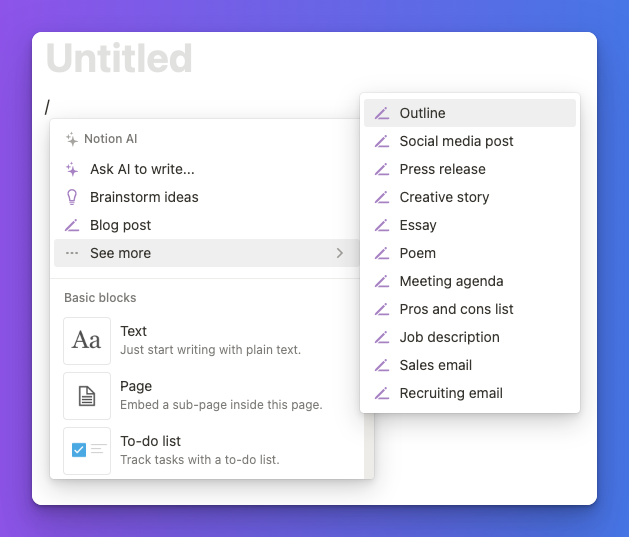Select Job description from submenu
629x537 pixels.
(470, 337)
